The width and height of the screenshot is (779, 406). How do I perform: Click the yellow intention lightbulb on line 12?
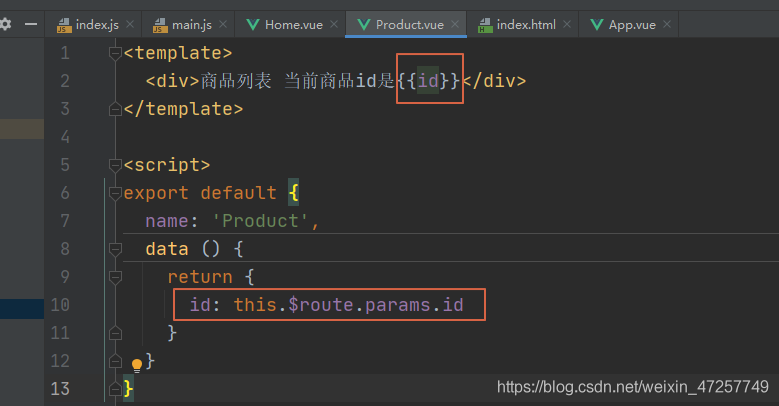click(137, 365)
